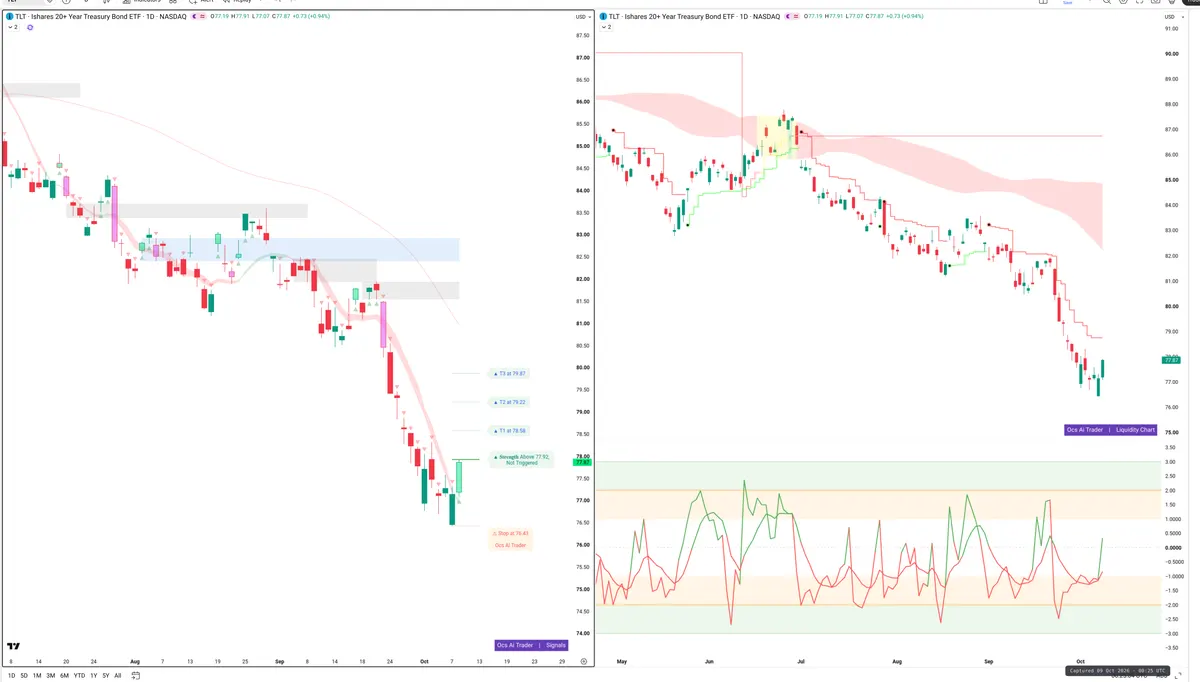Expand the indicator legend in left chart
This screenshot has height=682, width=1200.
coord(13,27)
